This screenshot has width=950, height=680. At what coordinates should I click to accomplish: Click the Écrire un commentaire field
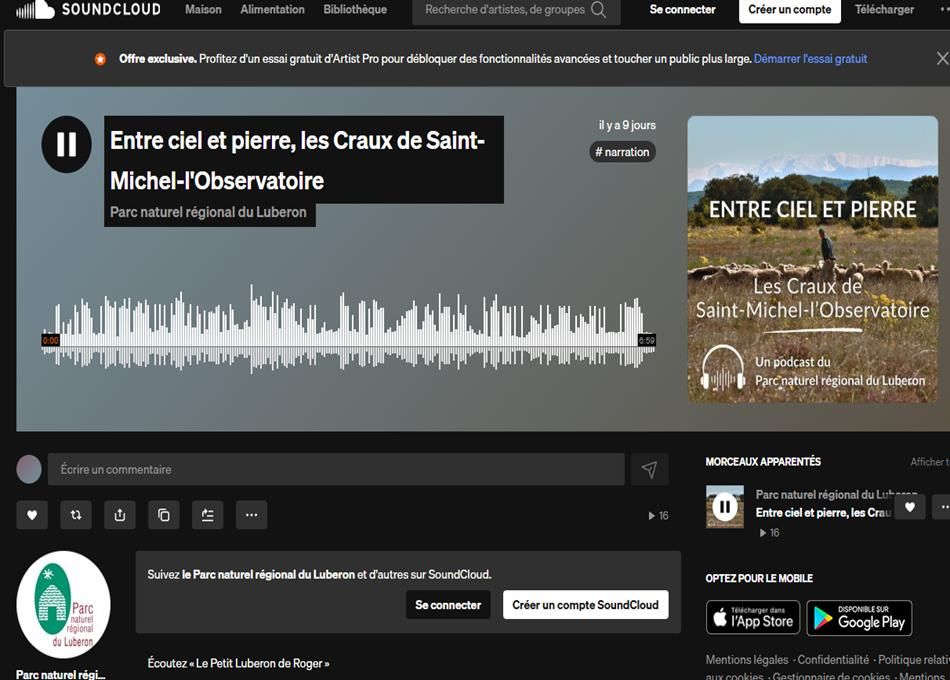(x=335, y=469)
